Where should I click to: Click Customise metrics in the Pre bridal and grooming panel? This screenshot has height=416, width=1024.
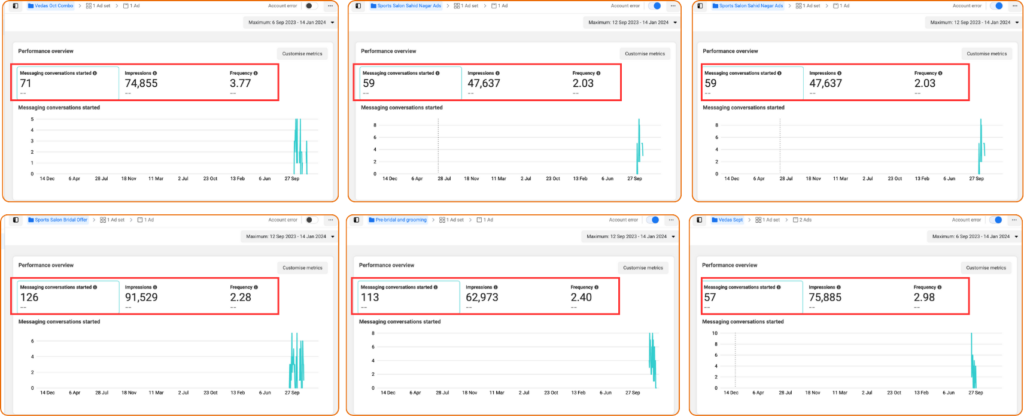[x=643, y=267]
